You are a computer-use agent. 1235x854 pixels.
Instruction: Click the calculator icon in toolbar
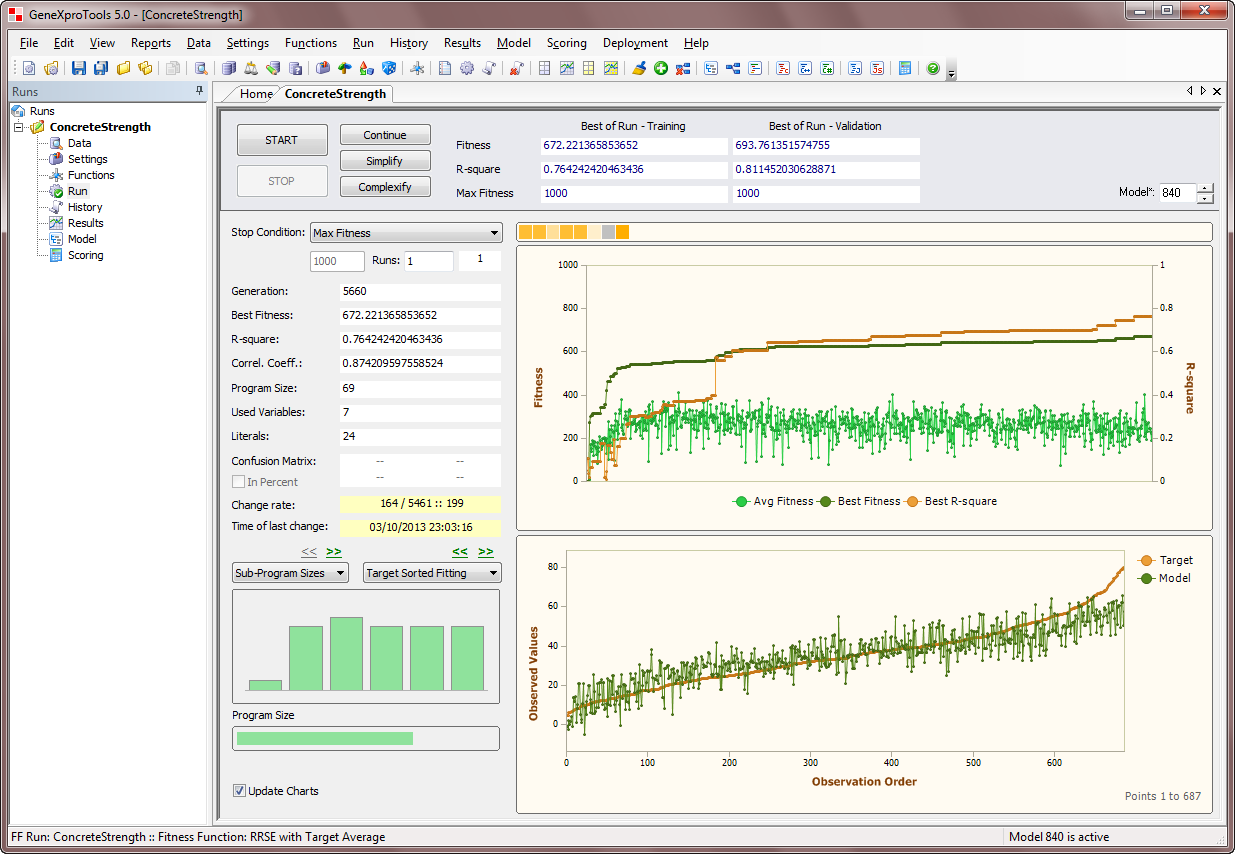coord(905,69)
